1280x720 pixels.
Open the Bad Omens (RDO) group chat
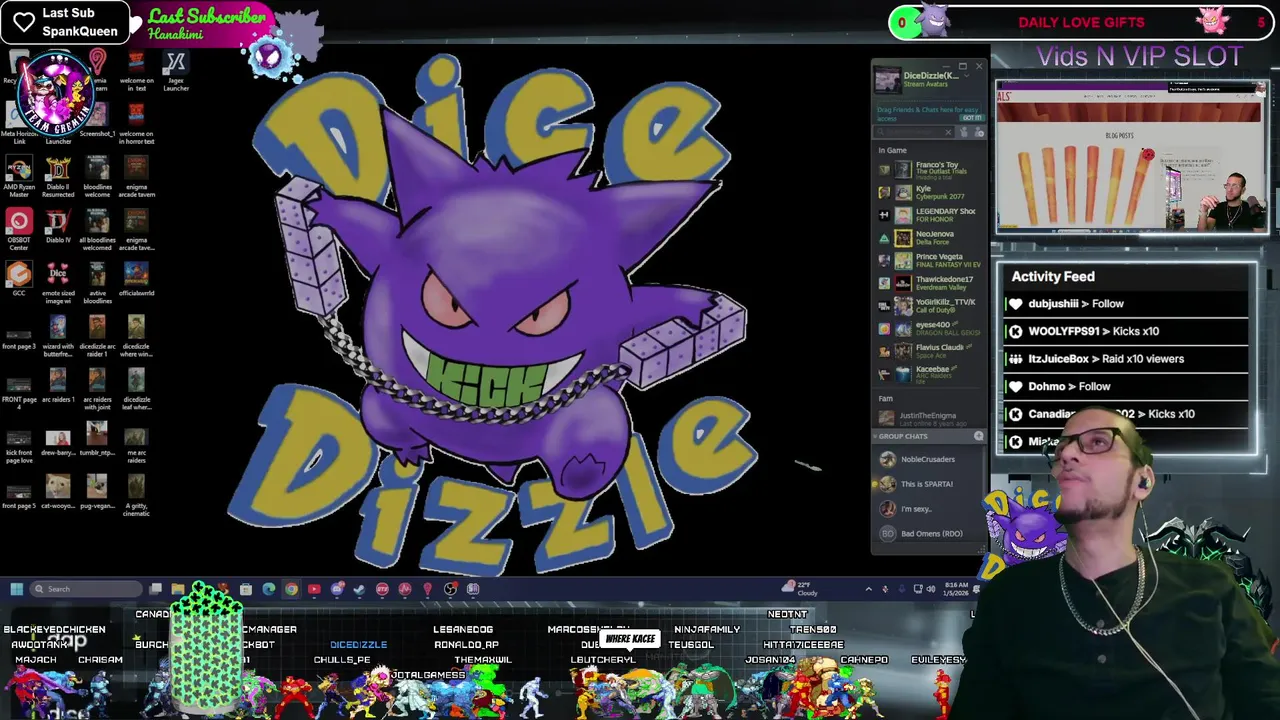[930, 534]
